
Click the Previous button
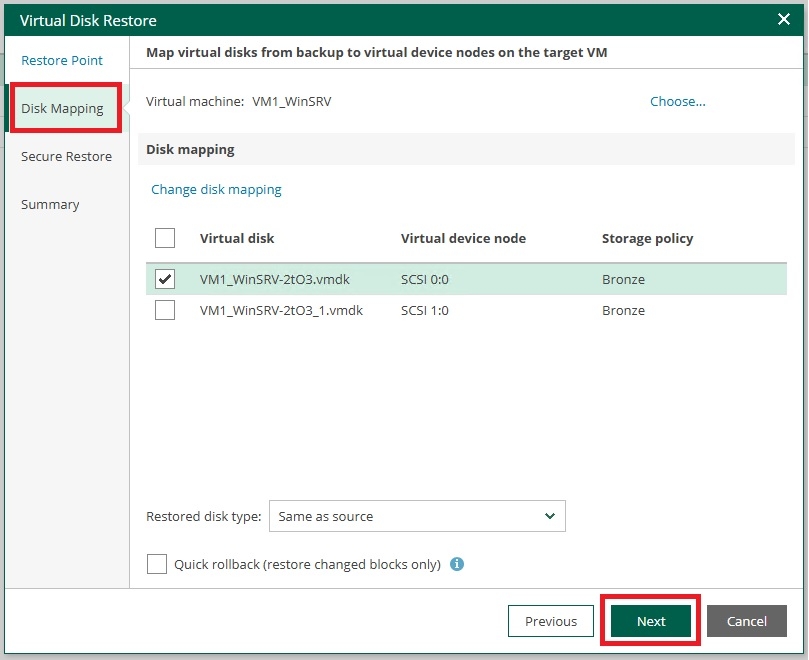(551, 621)
